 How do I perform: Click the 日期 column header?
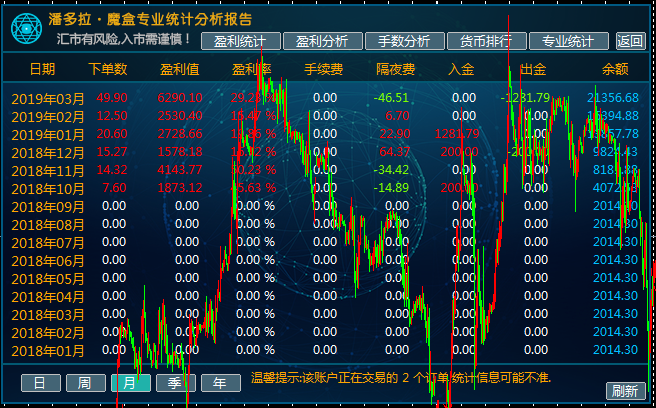pos(42,69)
